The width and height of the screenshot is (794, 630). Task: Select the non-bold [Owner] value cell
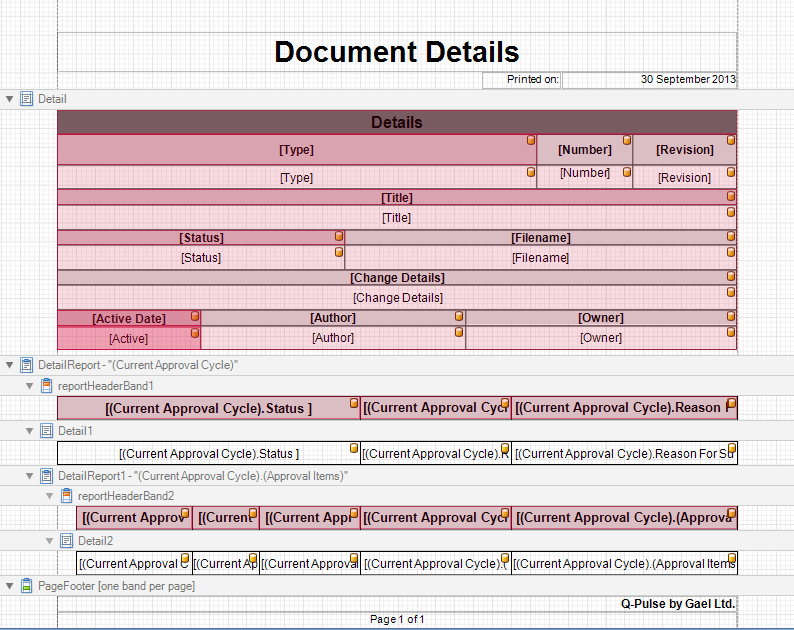point(601,337)
